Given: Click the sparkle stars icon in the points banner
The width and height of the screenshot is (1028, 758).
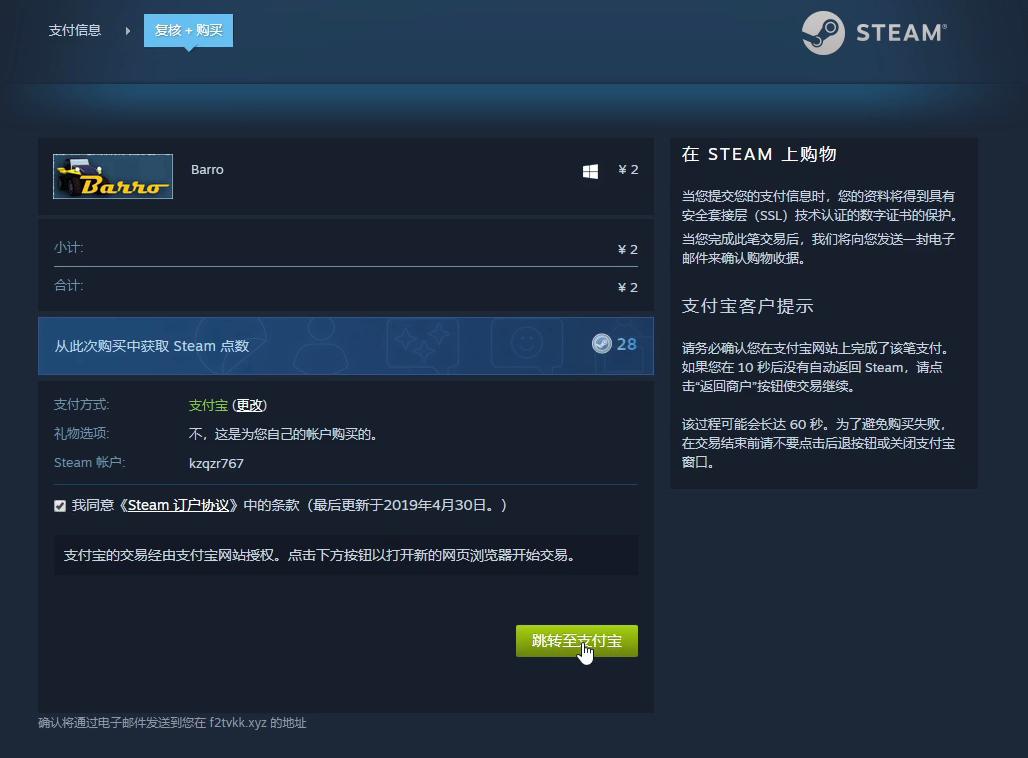Looking at the screenshot, I should pos(421,341).
